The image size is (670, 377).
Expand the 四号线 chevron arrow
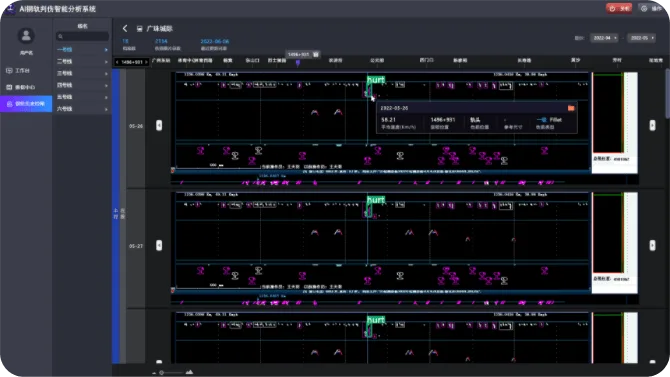[x=106, y=85]
